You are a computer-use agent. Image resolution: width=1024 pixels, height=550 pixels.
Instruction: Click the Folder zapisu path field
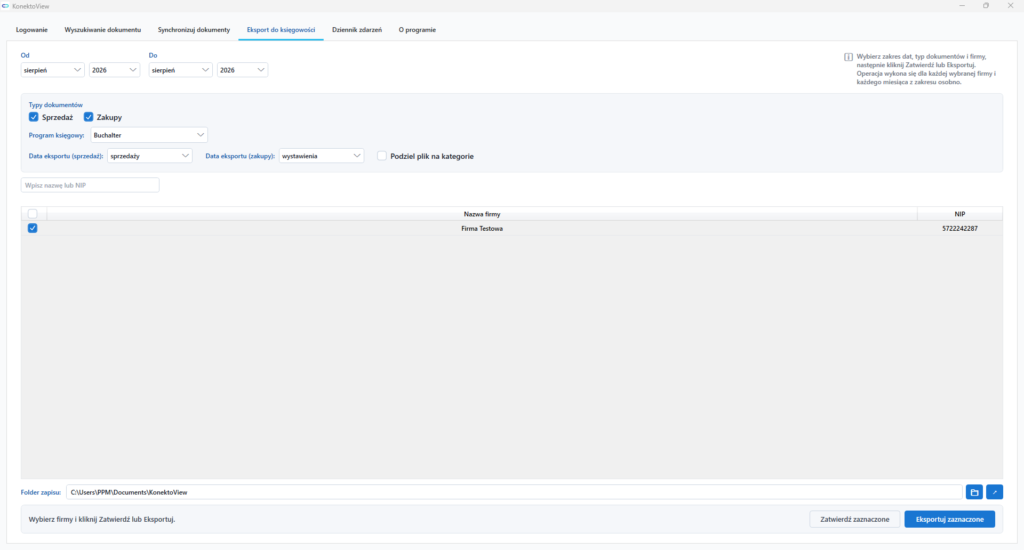tap(514, 493)
